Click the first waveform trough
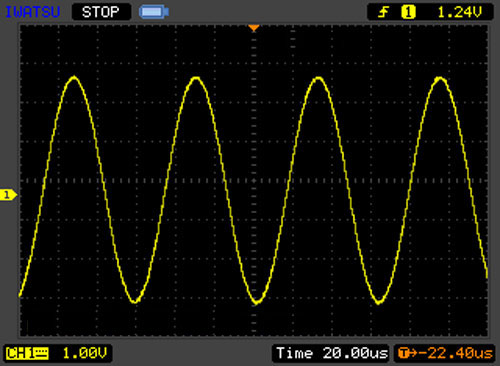Image resolution: width=500 pixels, height=366 pixels. pos(135,301)
